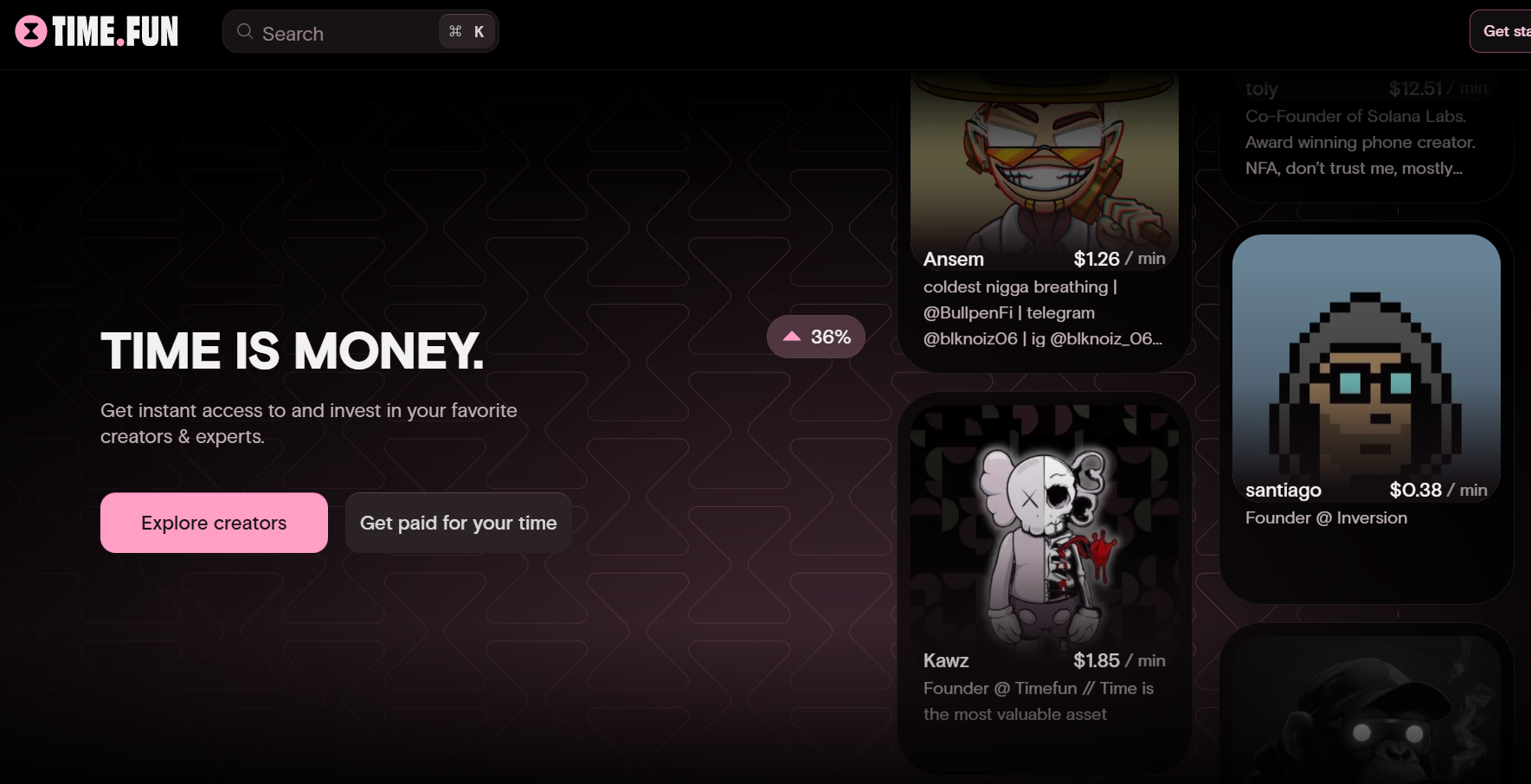This screenshot has width=1531, height=784.
Task: Select the Ansem creator name
Action: [x=953, y=259]
